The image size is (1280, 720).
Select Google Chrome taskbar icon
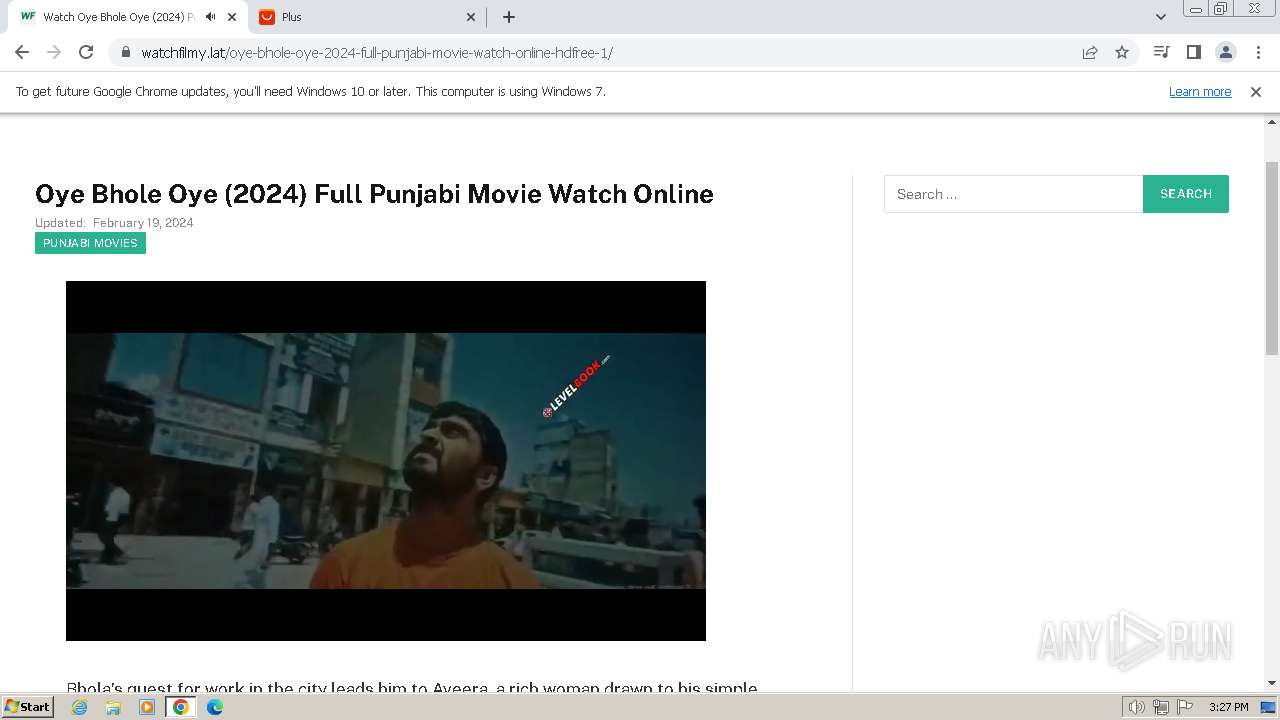coord(181,707)
